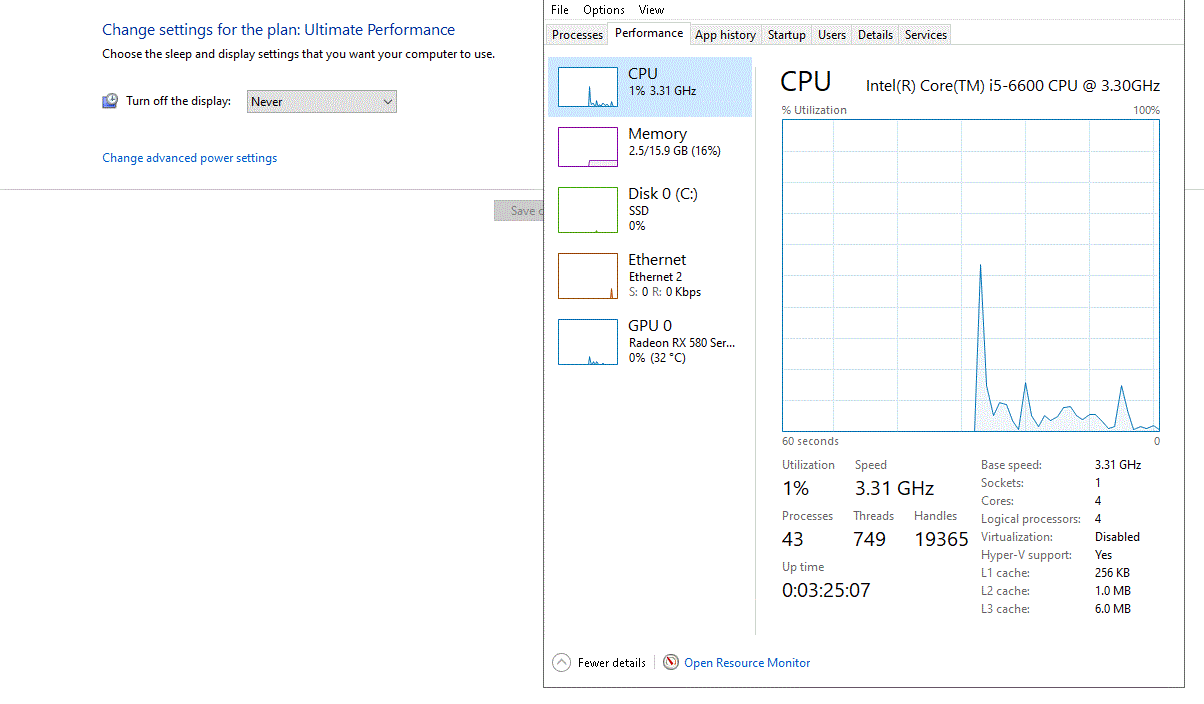Click Change advanced power settings link
1204x704 pixels.
[x=190, y=158]
